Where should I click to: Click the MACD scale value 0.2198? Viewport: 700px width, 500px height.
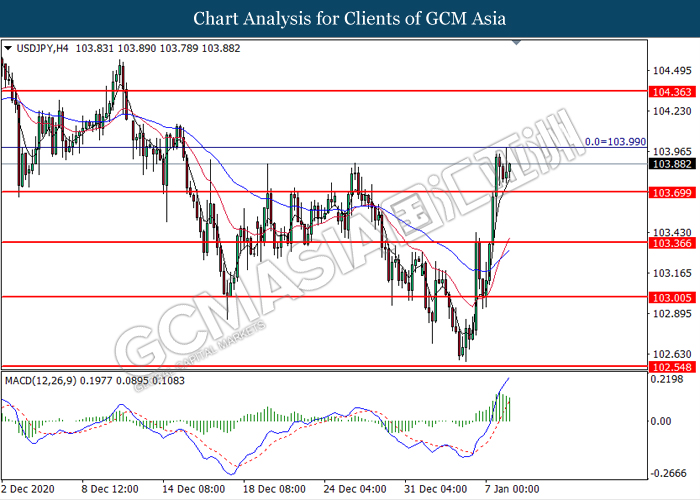tap(668, 379)
